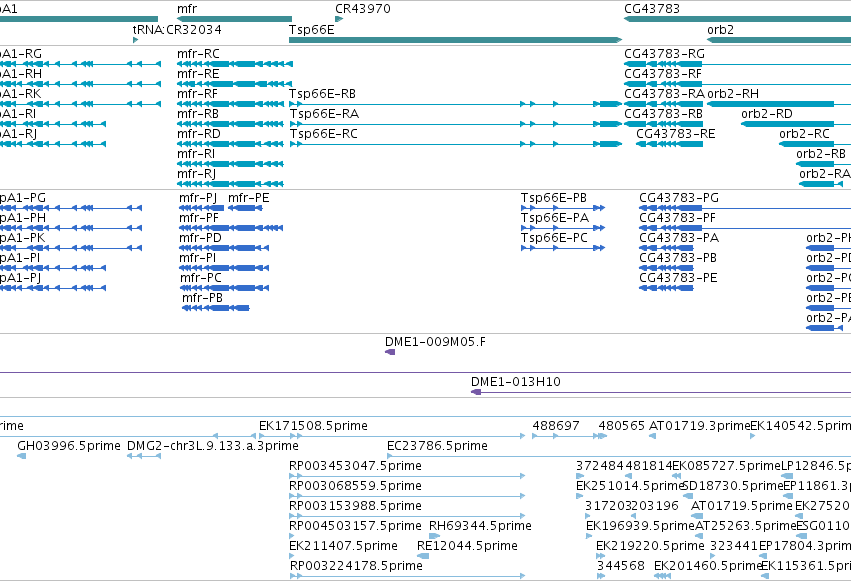Click transcript mfr-RF

point(230,104)
